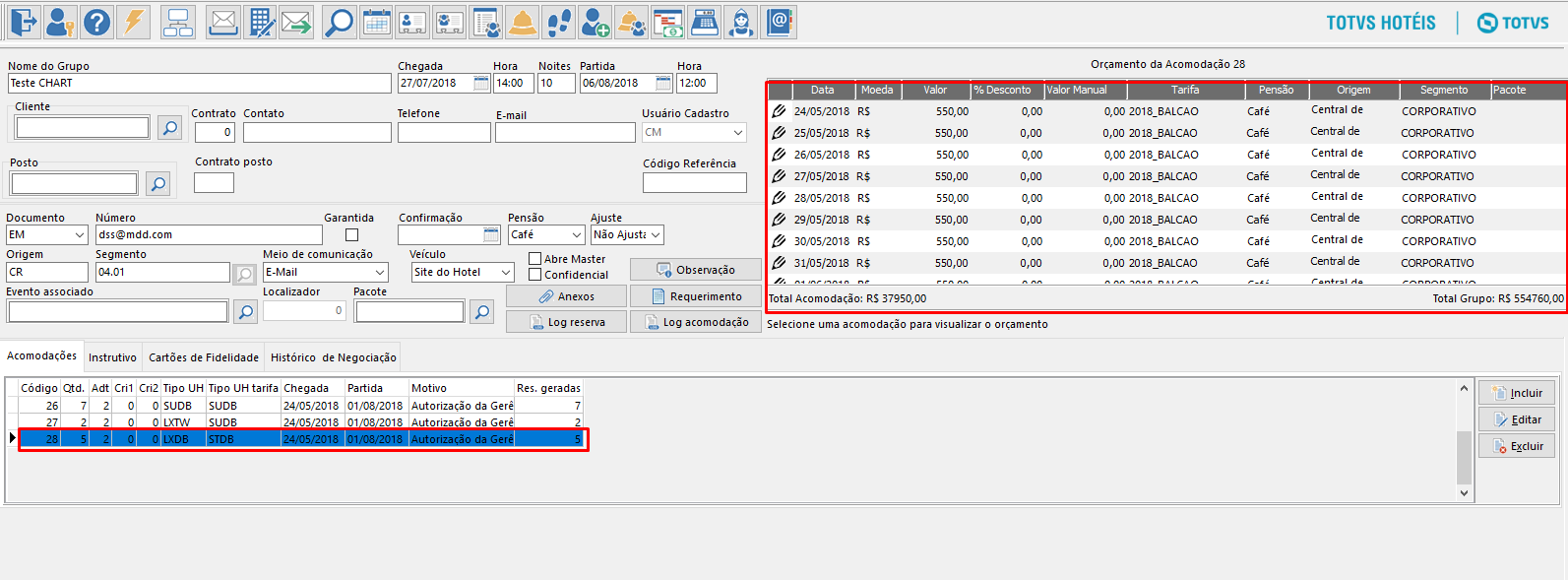1568x580 pixels.
Task: Click the Observação button
Action: point(695,270)
